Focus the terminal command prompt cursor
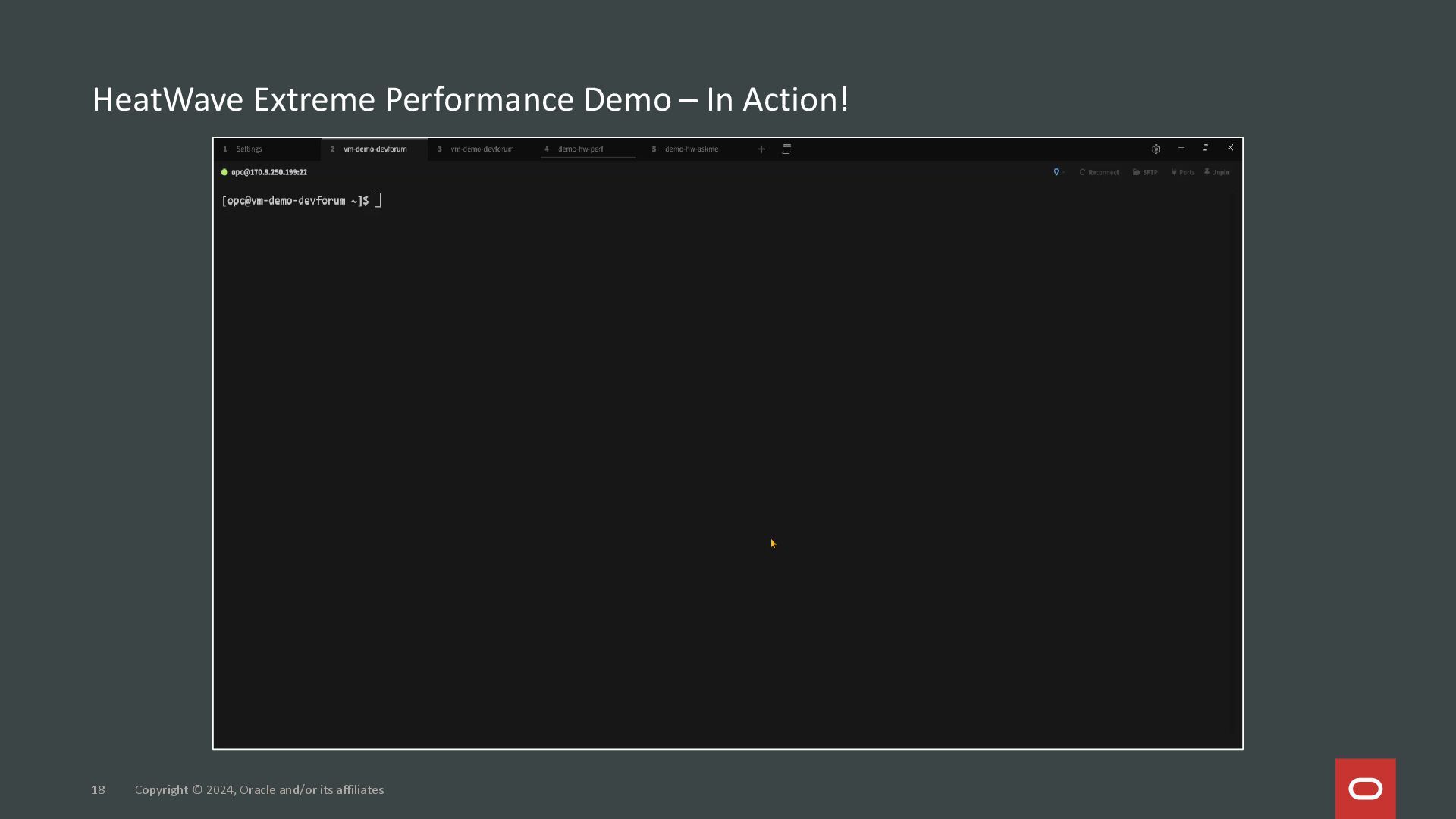 coord(378,201)
